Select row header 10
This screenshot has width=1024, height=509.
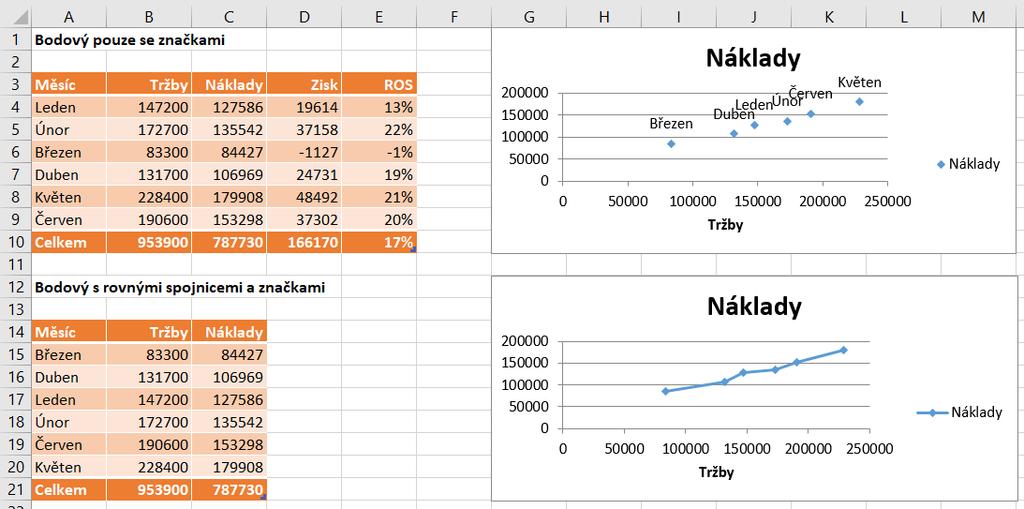point(16,242)
